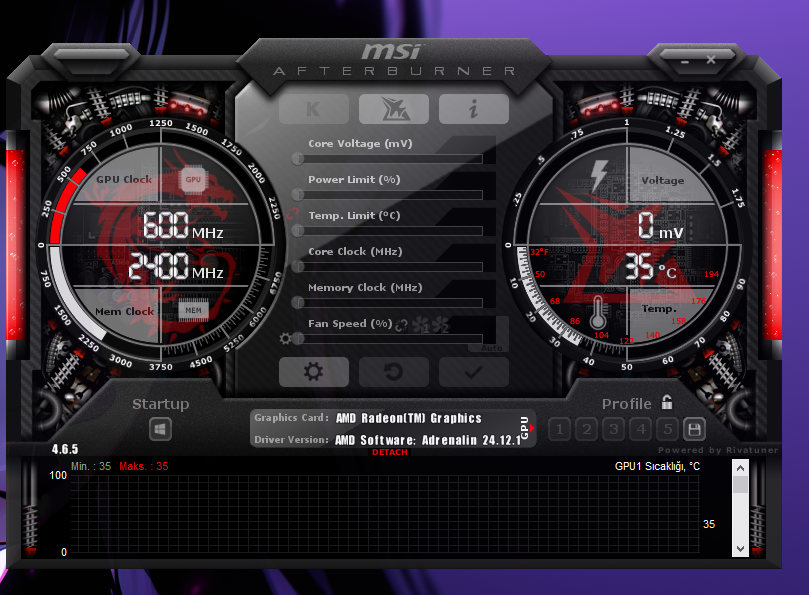Click the MEM chip icon in clock gauge

[193, 310]
